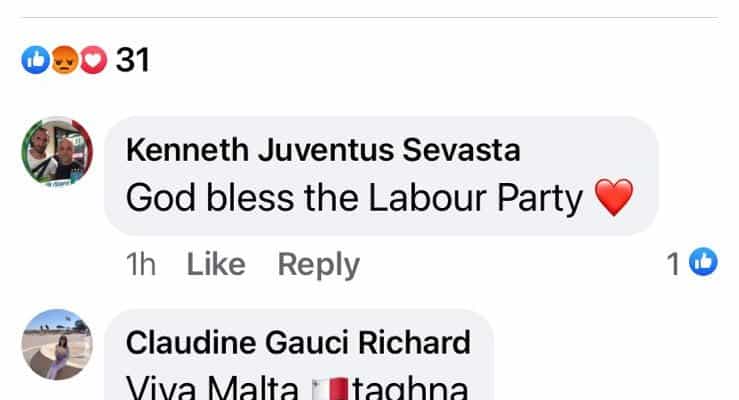Reply to Kenneth's comment
Viewport: 739px width, 400px height.
click(x=319, y=265)
